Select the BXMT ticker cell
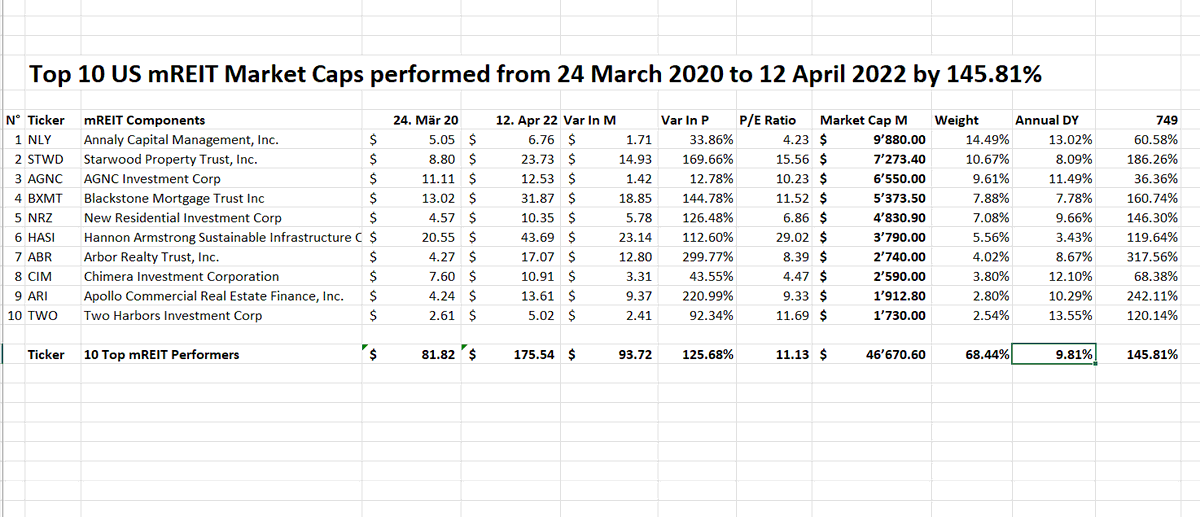The height and width of the screenshot is (517, 1200). [x=46, y=198]
